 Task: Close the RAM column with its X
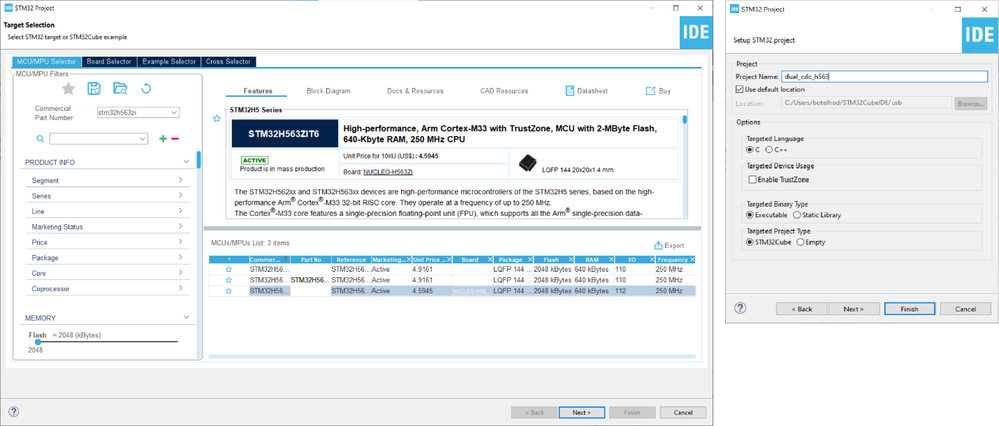pyautogui.click(x=611, y=260)
